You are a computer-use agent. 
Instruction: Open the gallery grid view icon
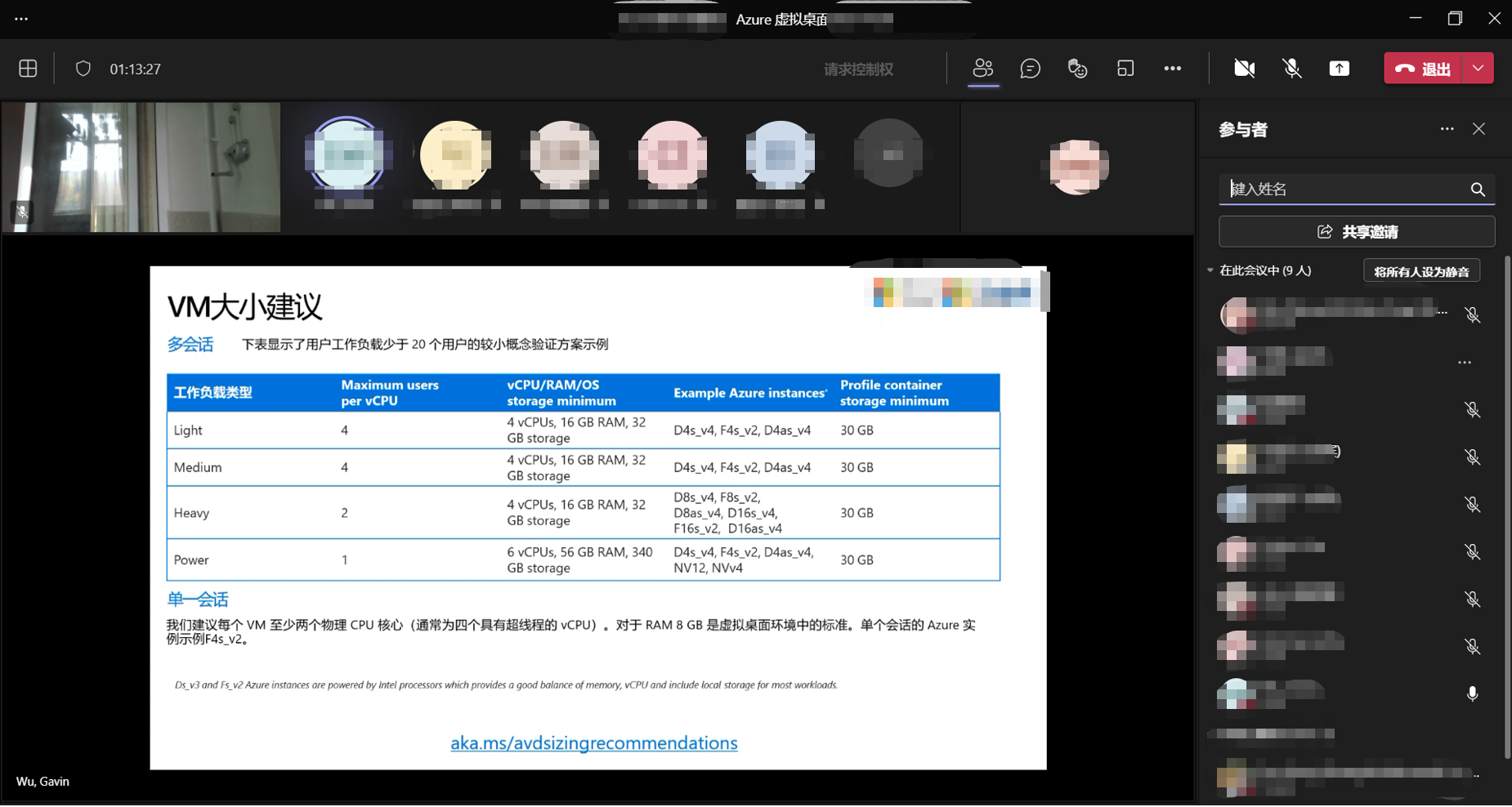[x=28, y=69]
